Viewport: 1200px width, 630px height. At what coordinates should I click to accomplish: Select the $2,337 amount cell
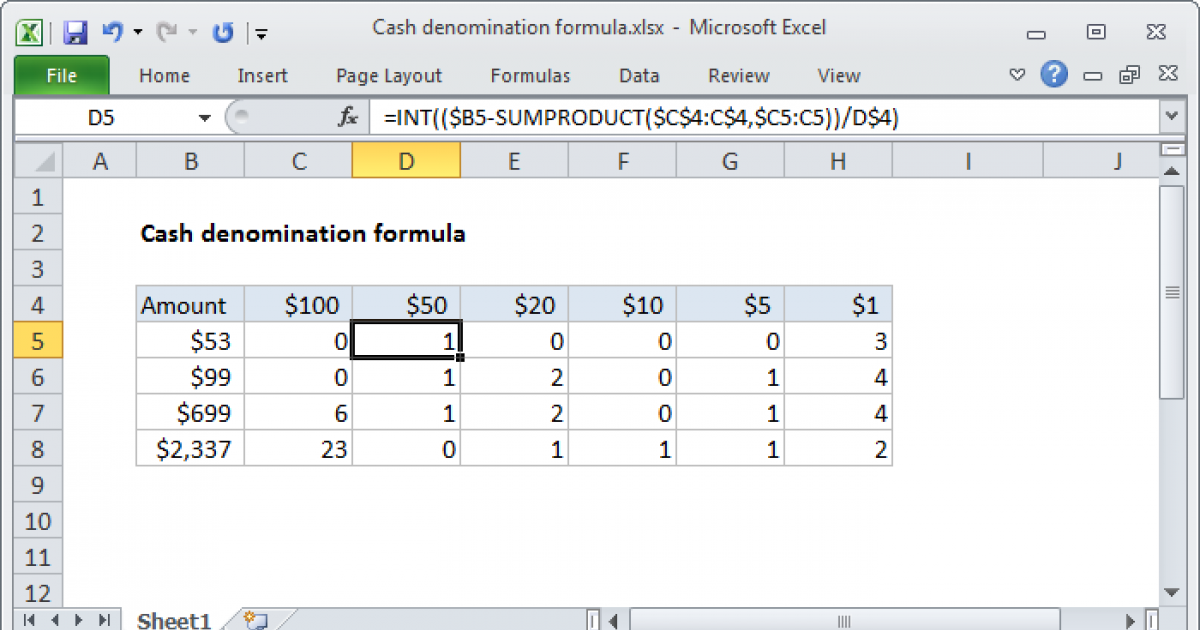click(x=190, y=450)
